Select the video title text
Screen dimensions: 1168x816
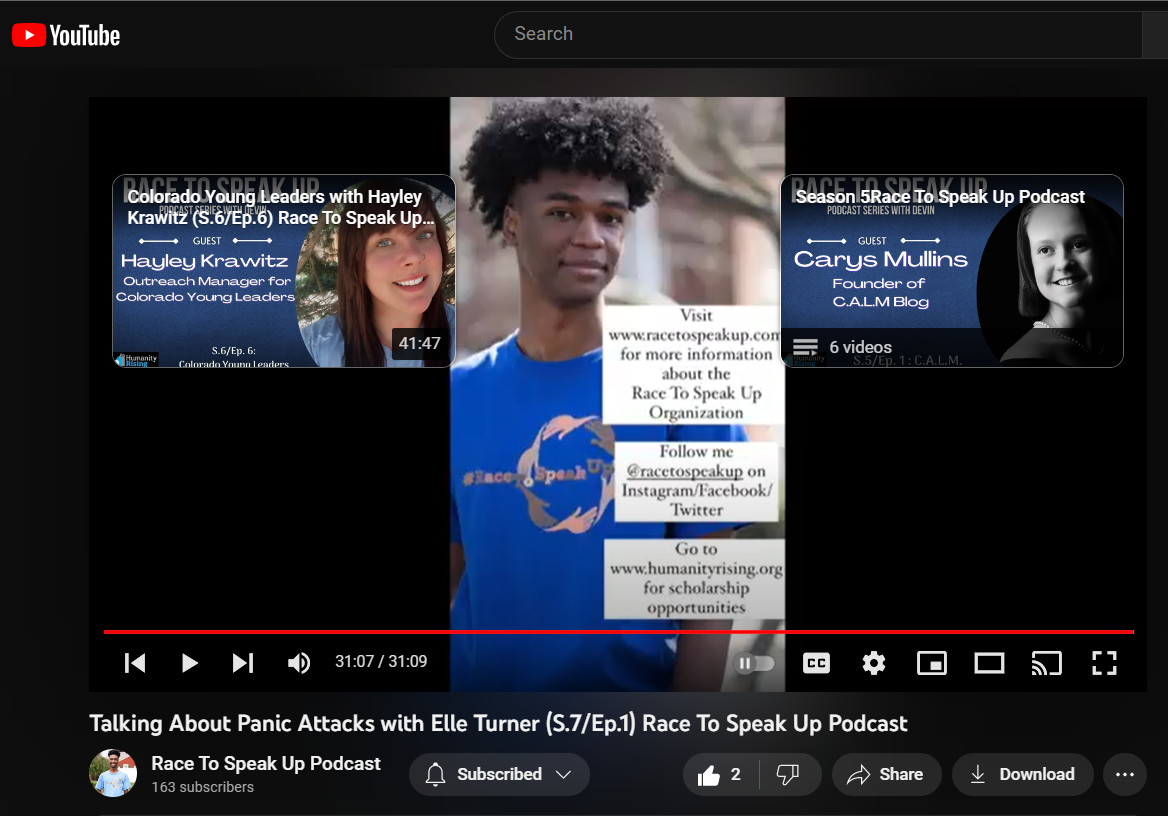[x=498, y=724]
